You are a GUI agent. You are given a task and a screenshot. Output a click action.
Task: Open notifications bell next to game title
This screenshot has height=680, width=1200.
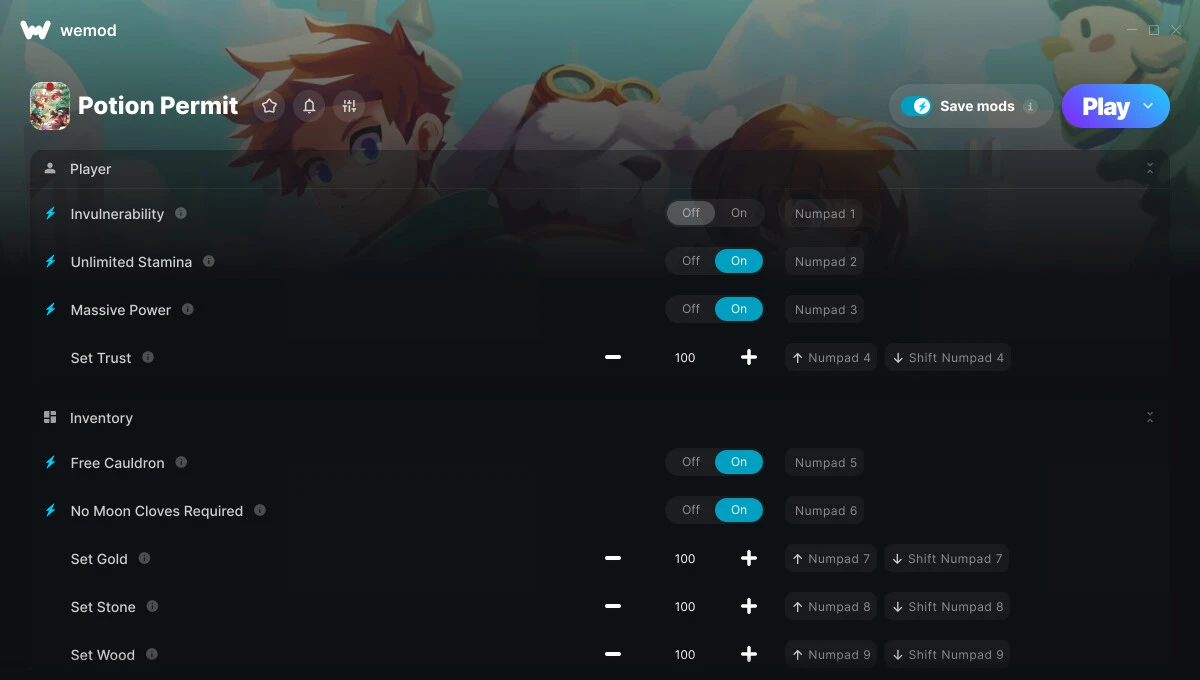tap(309, 106)
